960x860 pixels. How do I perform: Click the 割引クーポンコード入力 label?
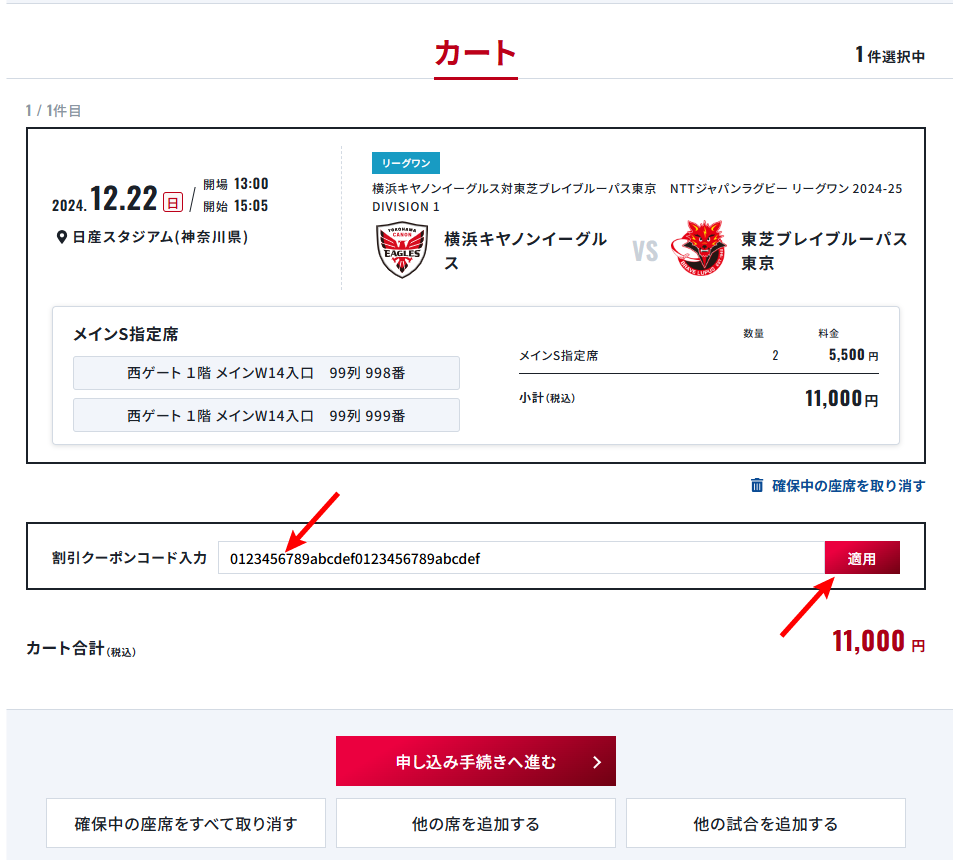point(129,558)
